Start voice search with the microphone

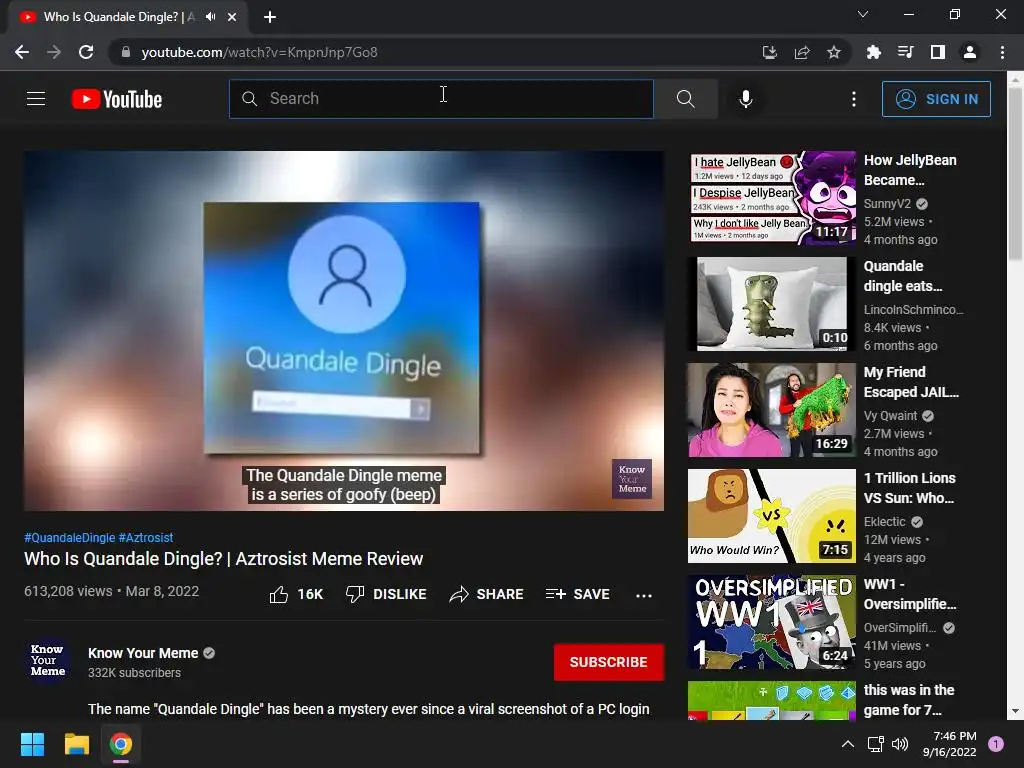(745, 99)
